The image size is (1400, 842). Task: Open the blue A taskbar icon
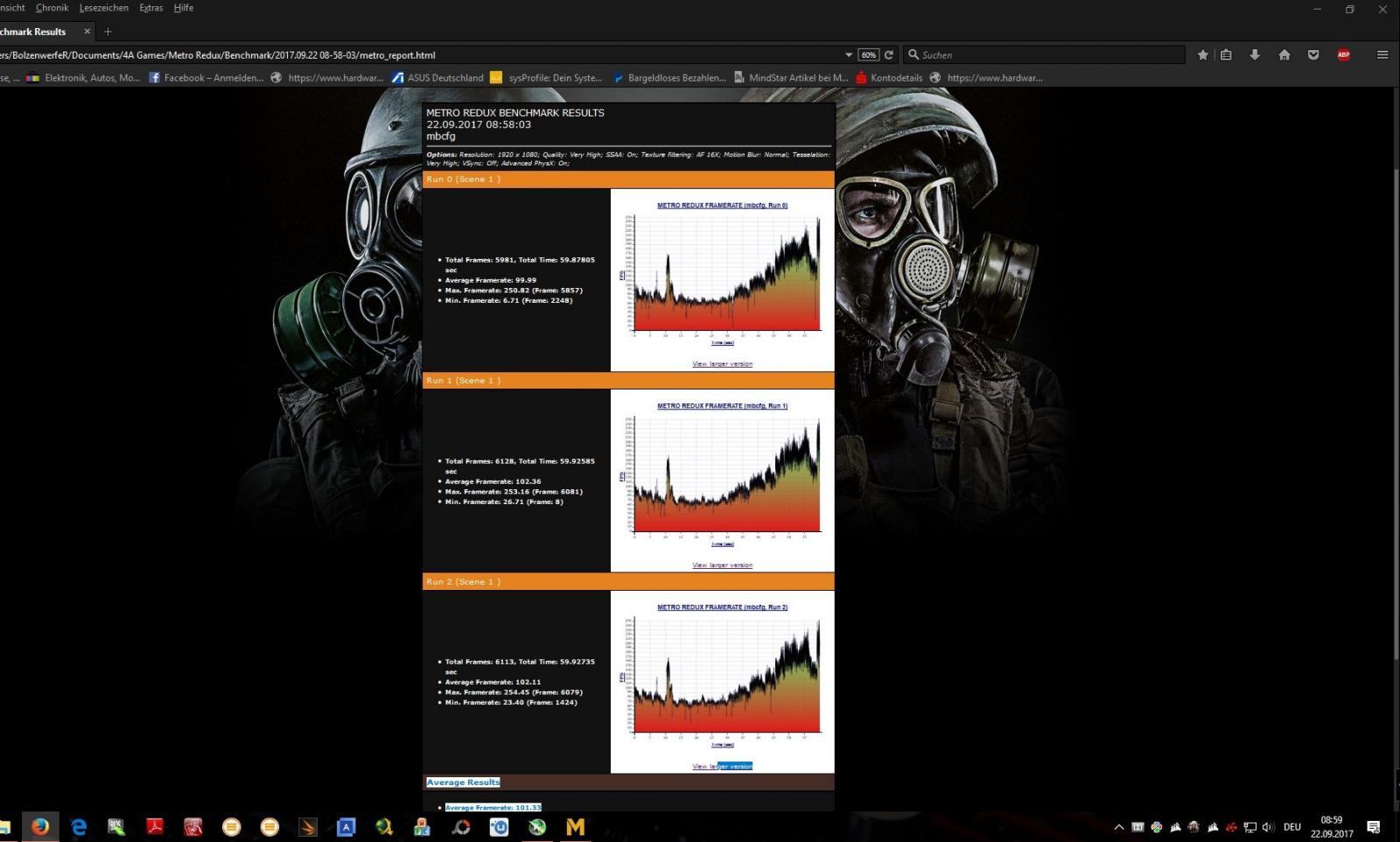(x=346, y=827)
